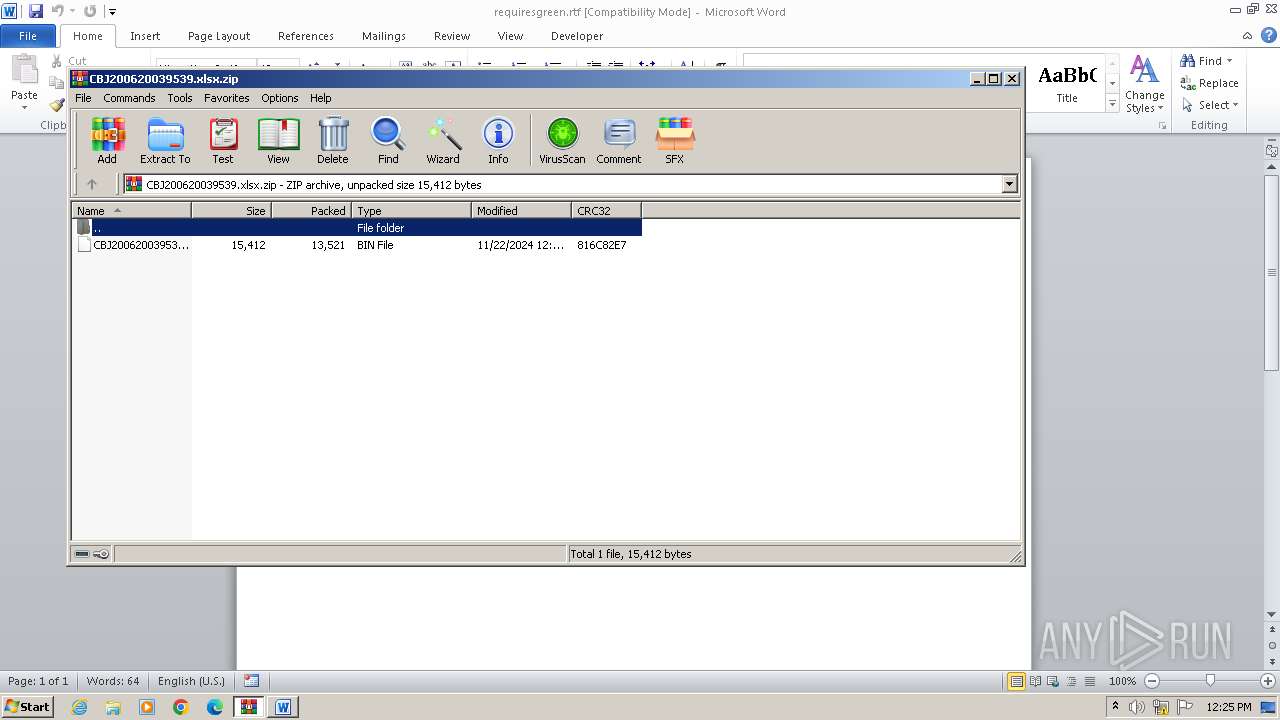The width and height of the screenshot is (1280, 720).
Task: Go up one folder level in WinRAR
Action: click(x=92, y=184)
